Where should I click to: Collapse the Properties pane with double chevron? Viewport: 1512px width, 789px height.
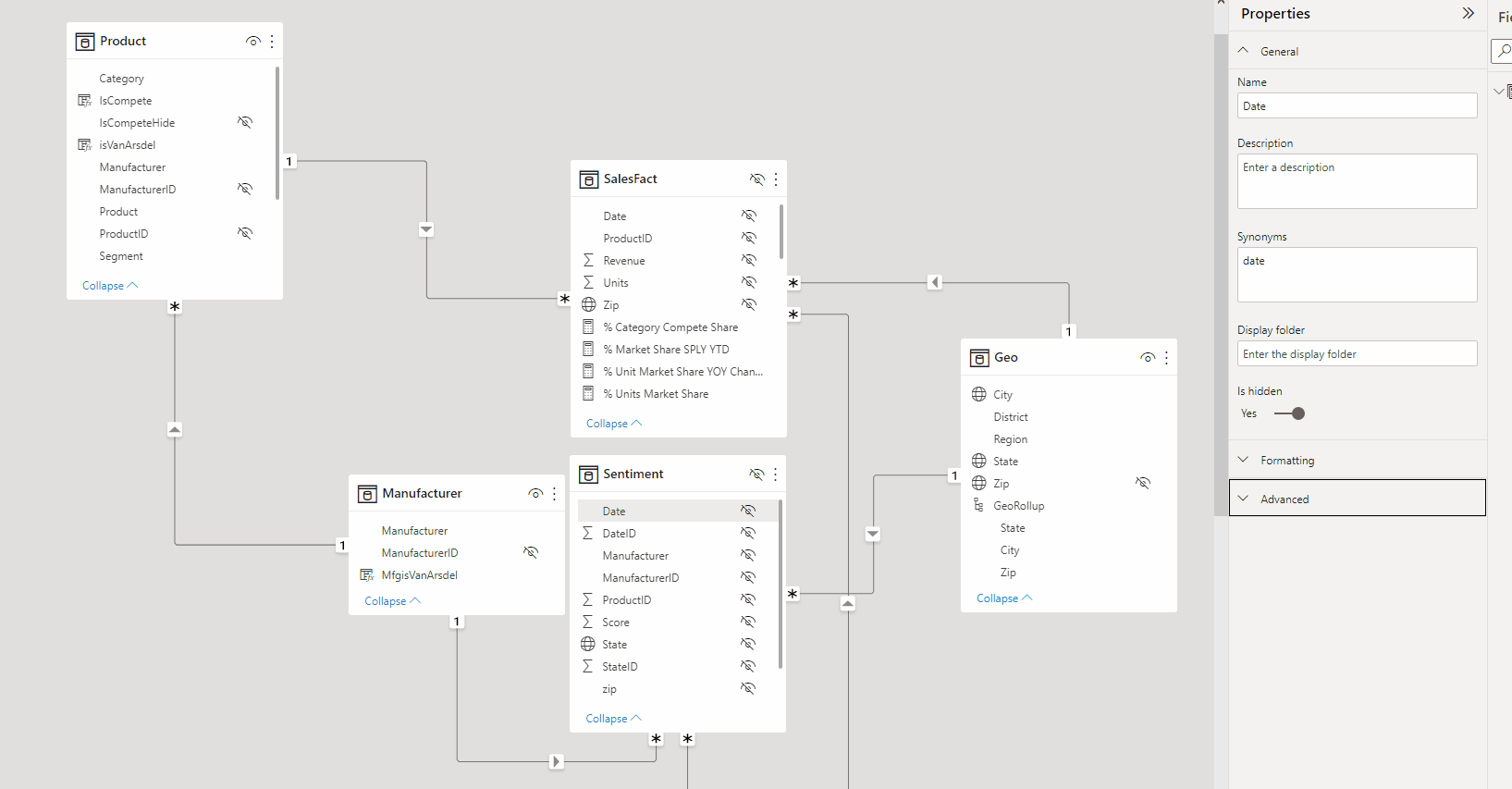(x=1468, y=13)
